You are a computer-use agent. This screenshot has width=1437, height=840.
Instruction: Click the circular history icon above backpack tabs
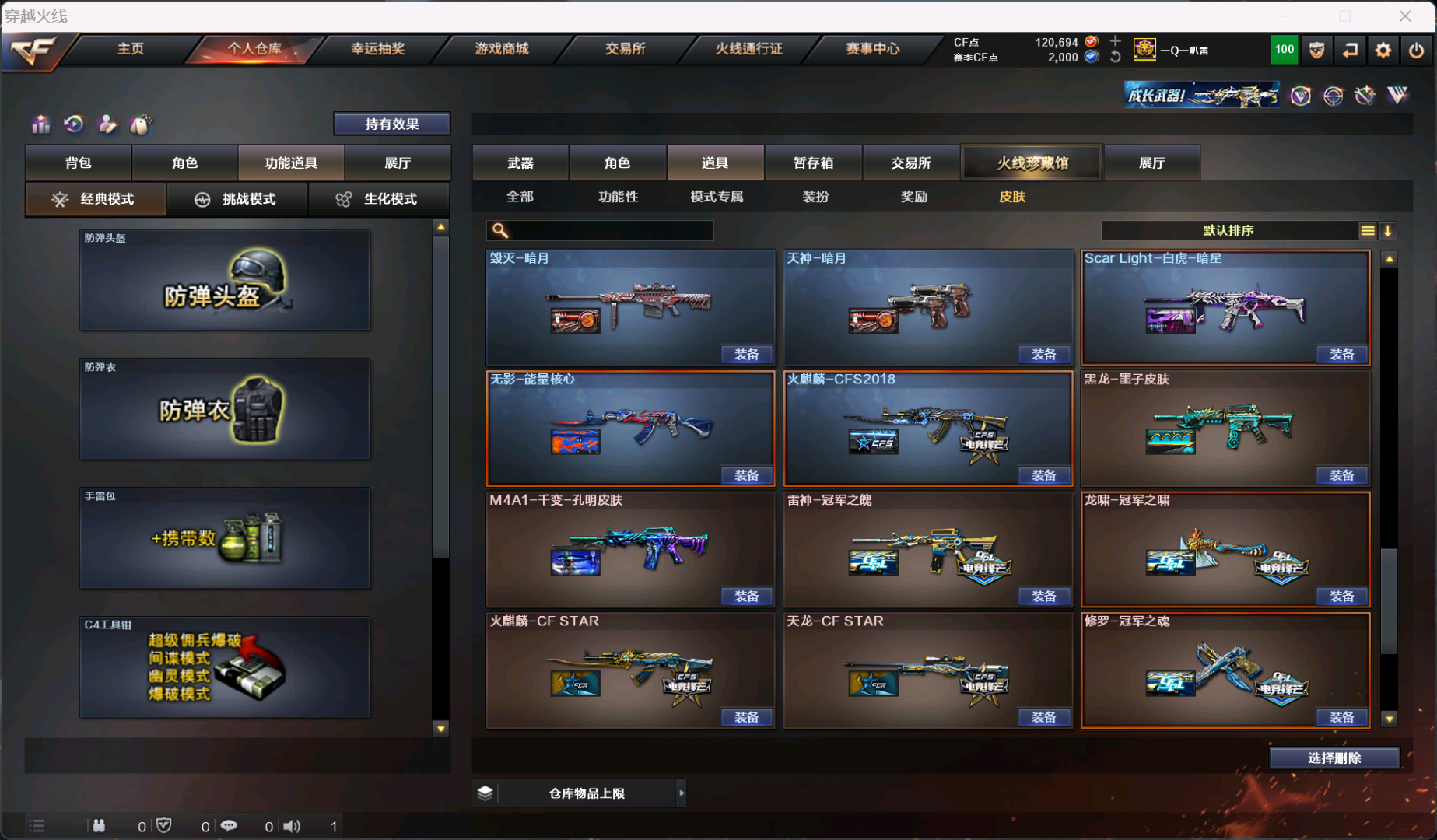pyautogui.click(x=74, y=124)
